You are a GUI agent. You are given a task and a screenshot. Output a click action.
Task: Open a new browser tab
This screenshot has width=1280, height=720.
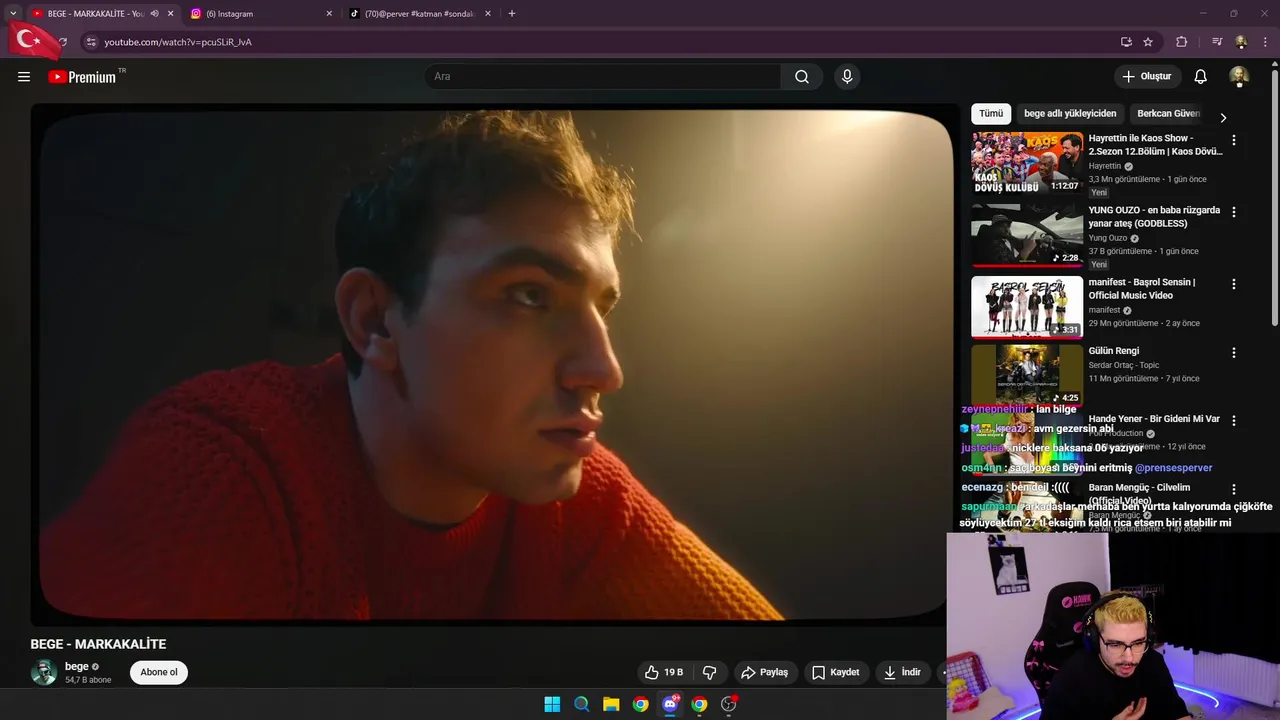(512, 14)
